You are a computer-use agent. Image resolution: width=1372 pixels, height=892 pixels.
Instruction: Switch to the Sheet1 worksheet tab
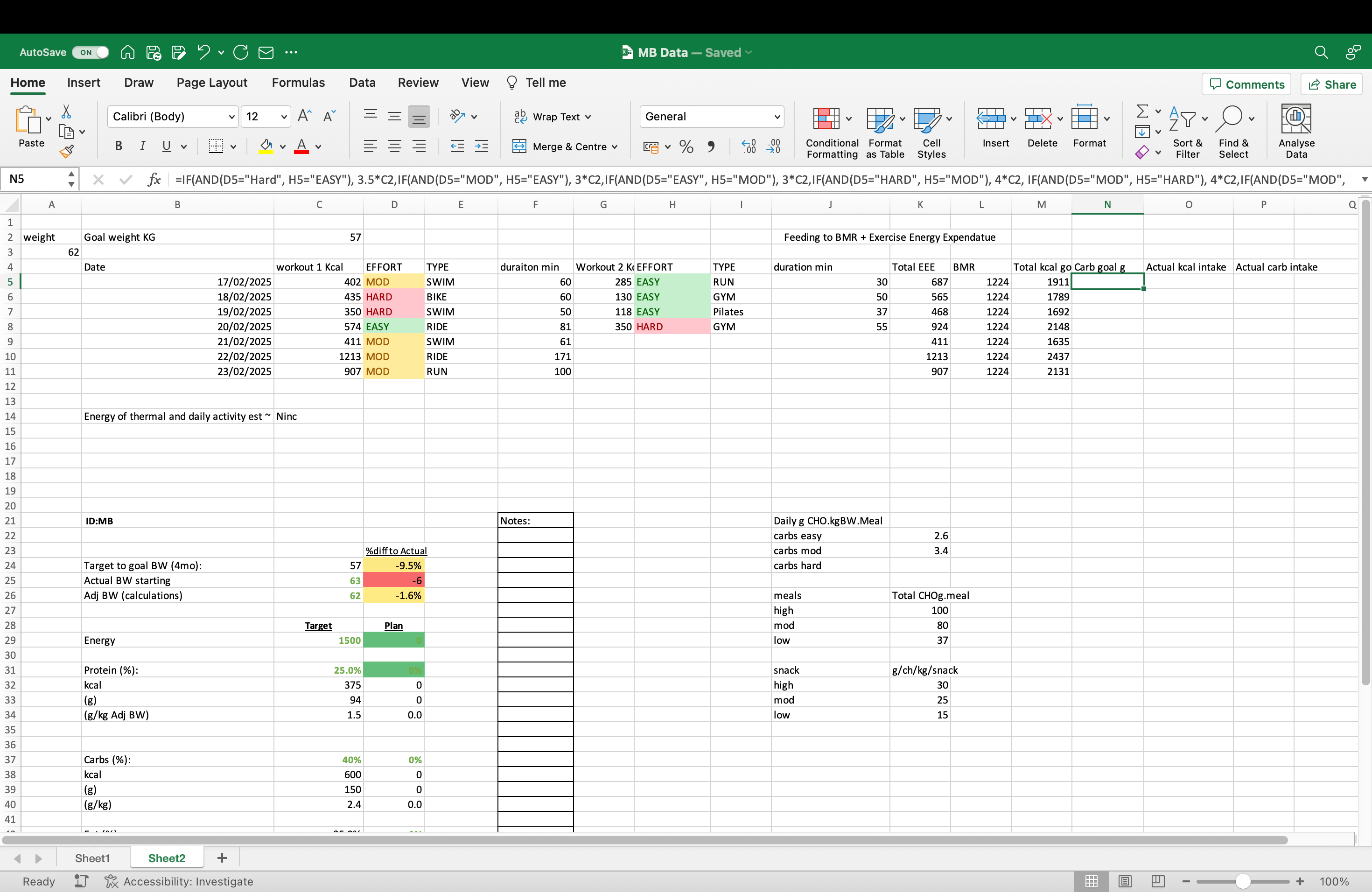click(x=92, y=858)
